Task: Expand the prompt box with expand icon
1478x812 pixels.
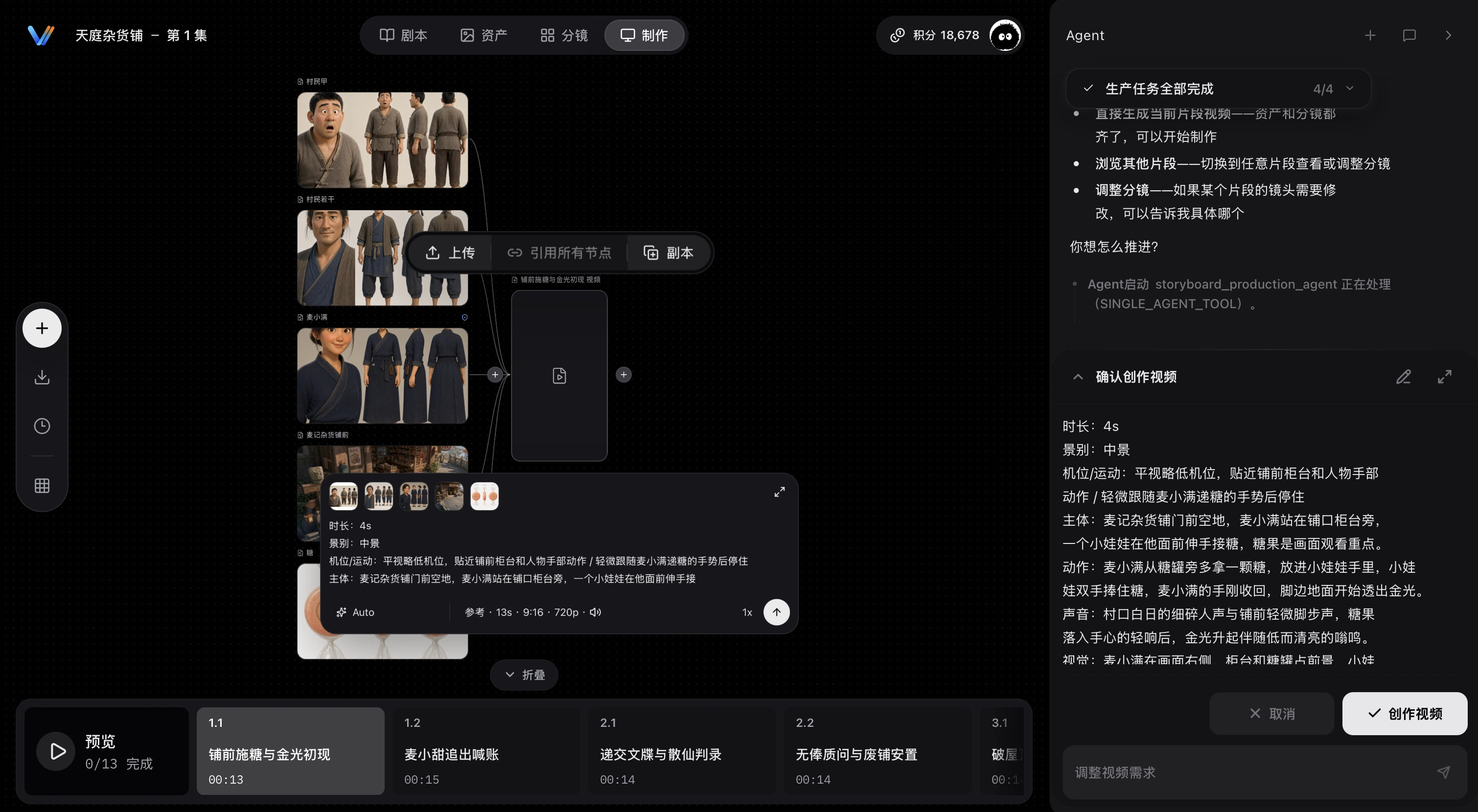Action: (779, 492)
